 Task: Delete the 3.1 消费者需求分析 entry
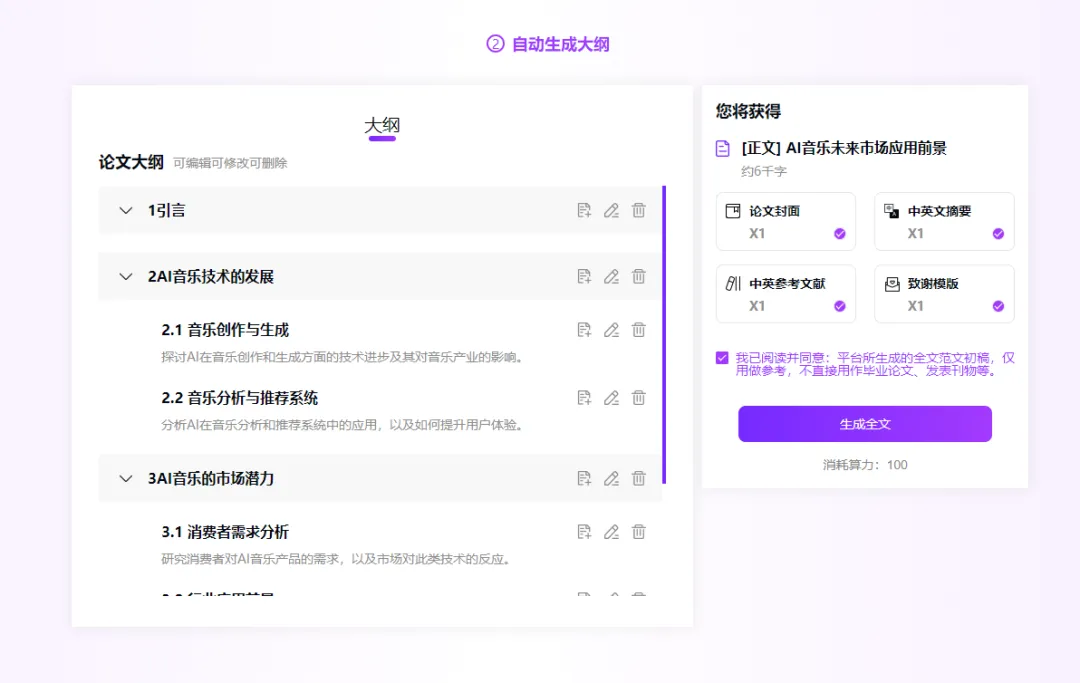(638, 532)
